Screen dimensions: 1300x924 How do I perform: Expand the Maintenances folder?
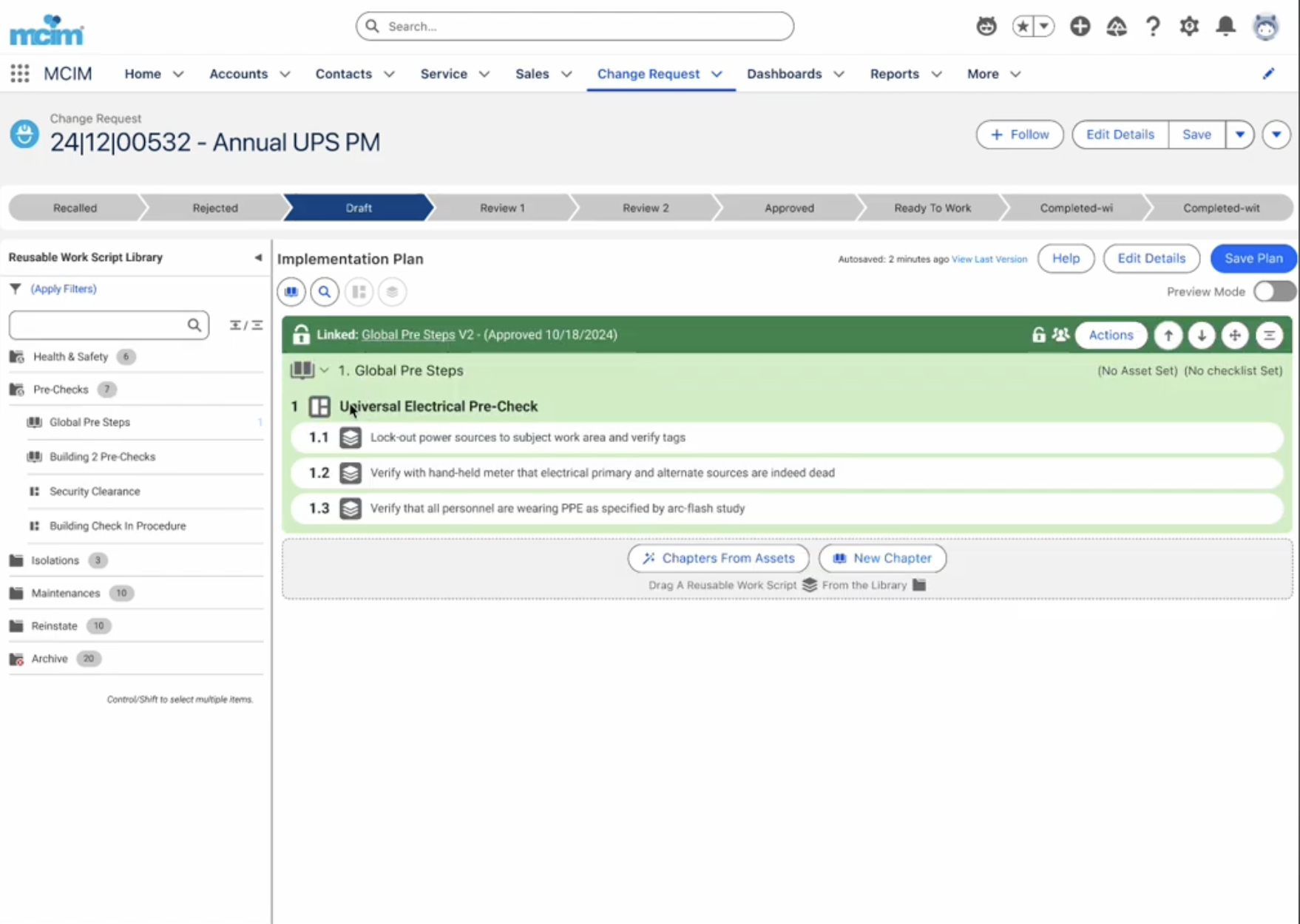(65, 593)
